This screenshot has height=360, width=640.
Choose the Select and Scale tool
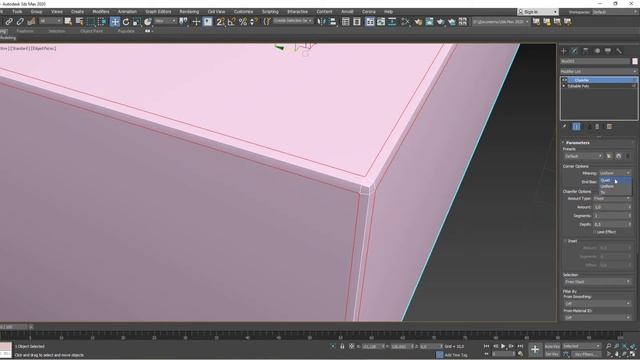[x=137, y=22]
